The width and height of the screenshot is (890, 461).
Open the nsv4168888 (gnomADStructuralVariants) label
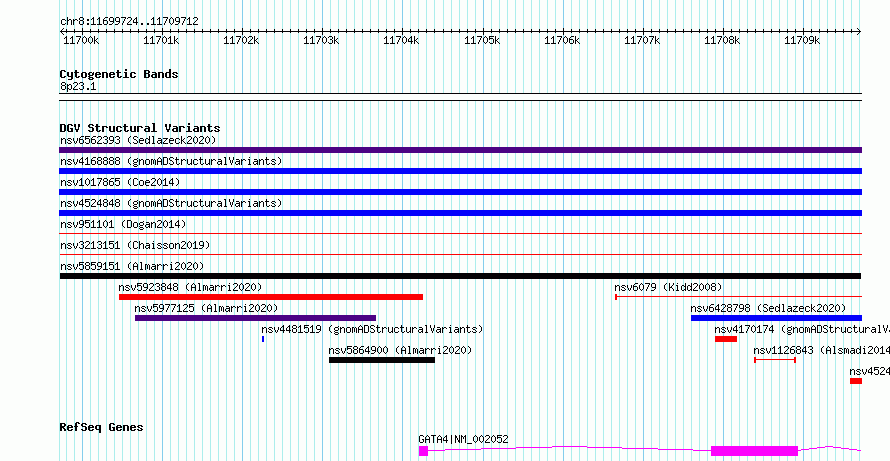[x=171, y=161]
